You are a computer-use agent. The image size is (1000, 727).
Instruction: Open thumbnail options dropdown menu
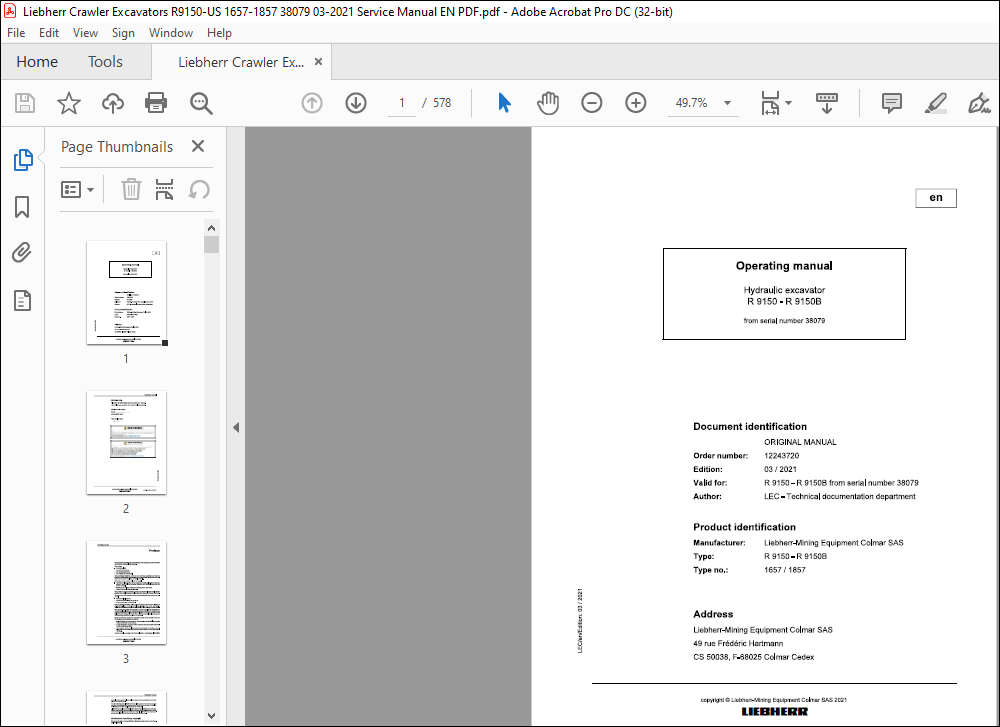pyautogui.click(x=77, y=189)
